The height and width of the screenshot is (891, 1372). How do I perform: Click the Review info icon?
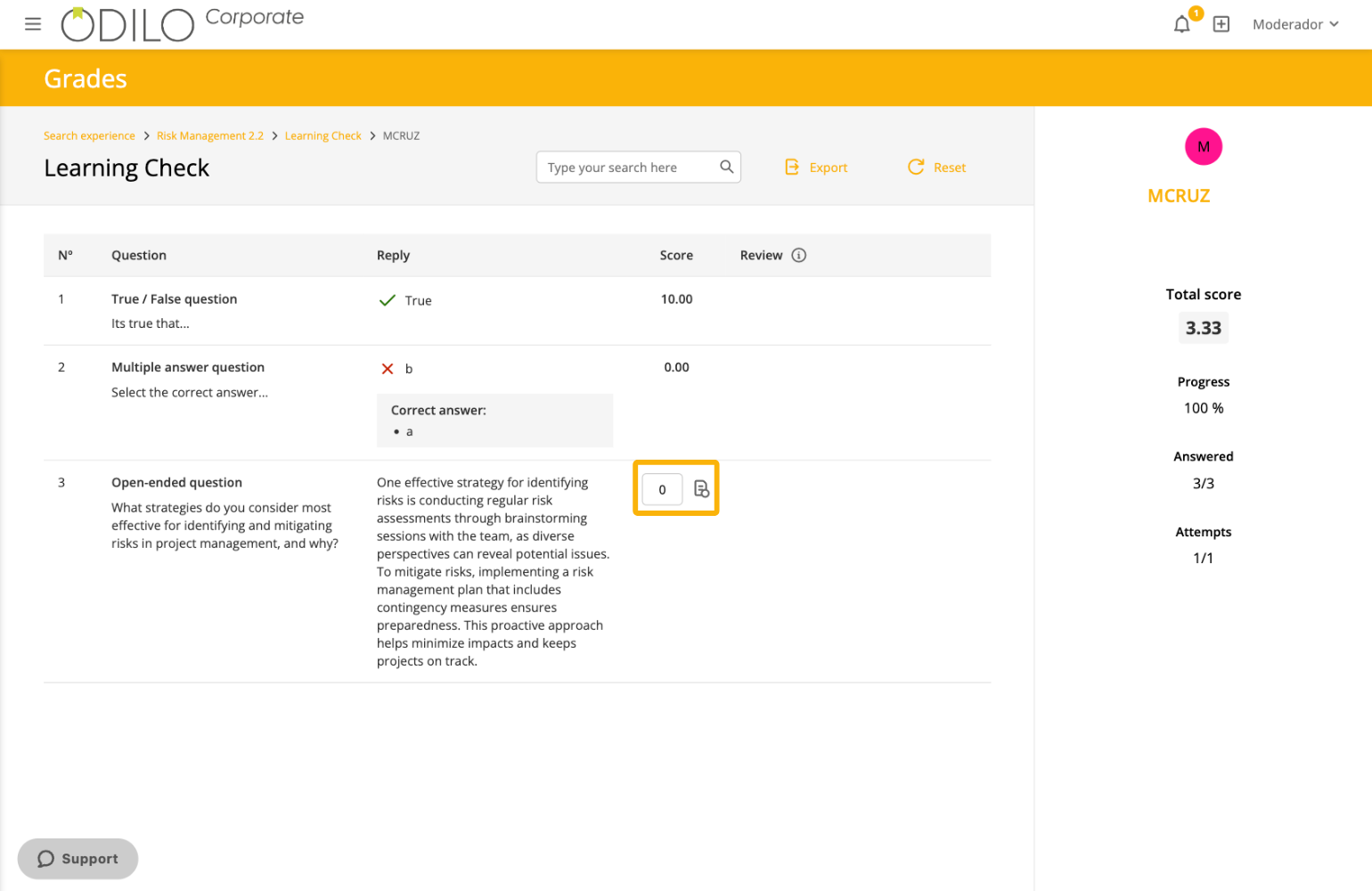[x=799, y=256]
